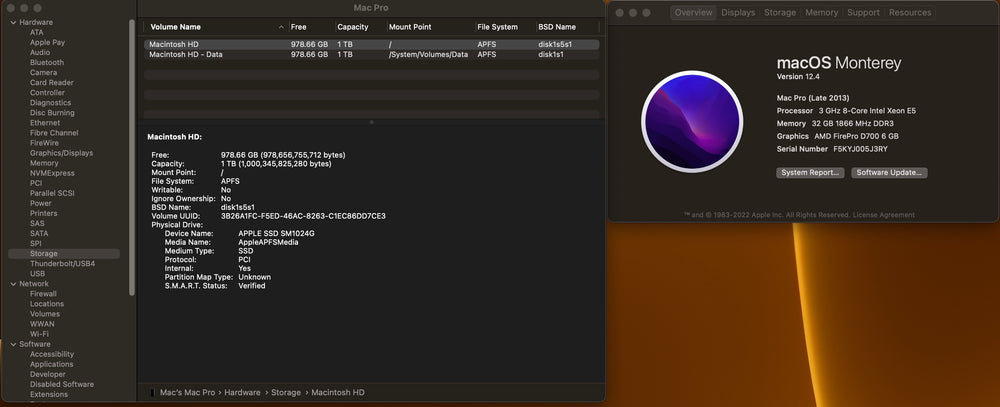Image resolution: width=1000 pixels, height=407 pixels.
Task: Select Volumes under Network
Action: [45, 314]
